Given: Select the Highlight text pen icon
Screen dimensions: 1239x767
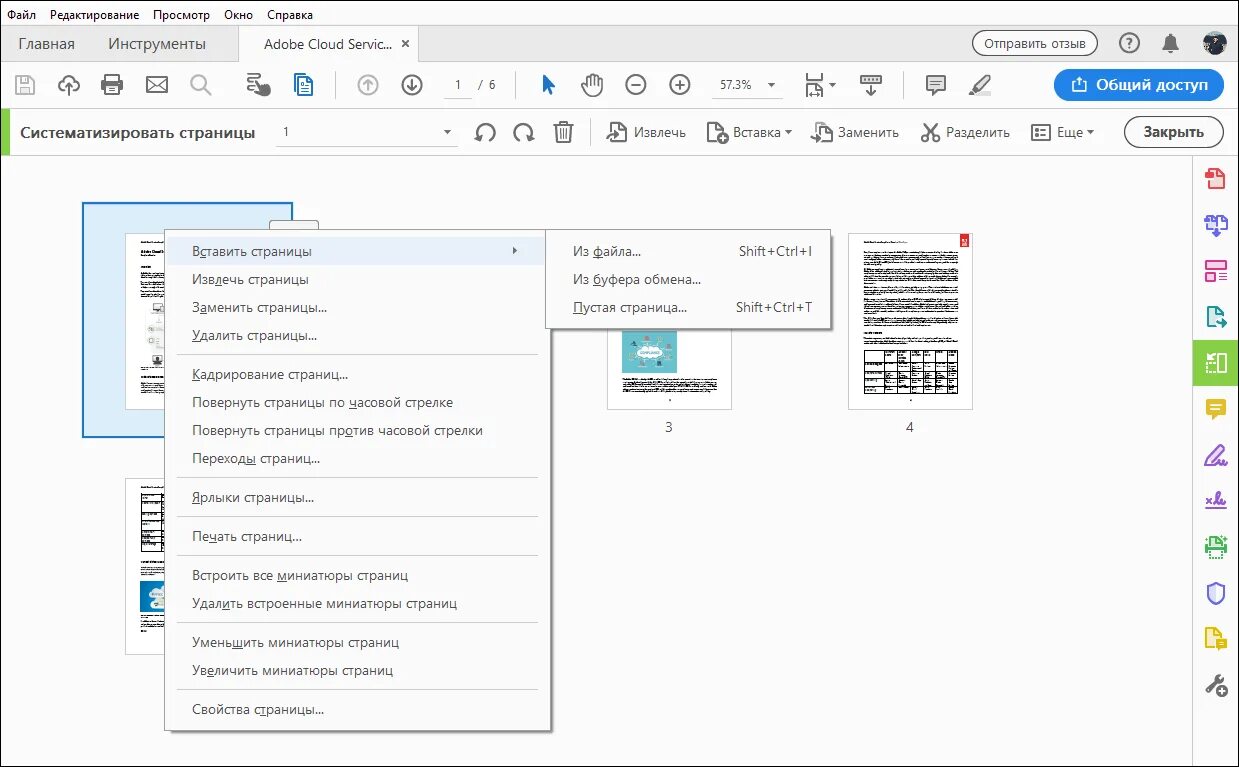Looking at the screenshot, I should click(x=980, y=85).
